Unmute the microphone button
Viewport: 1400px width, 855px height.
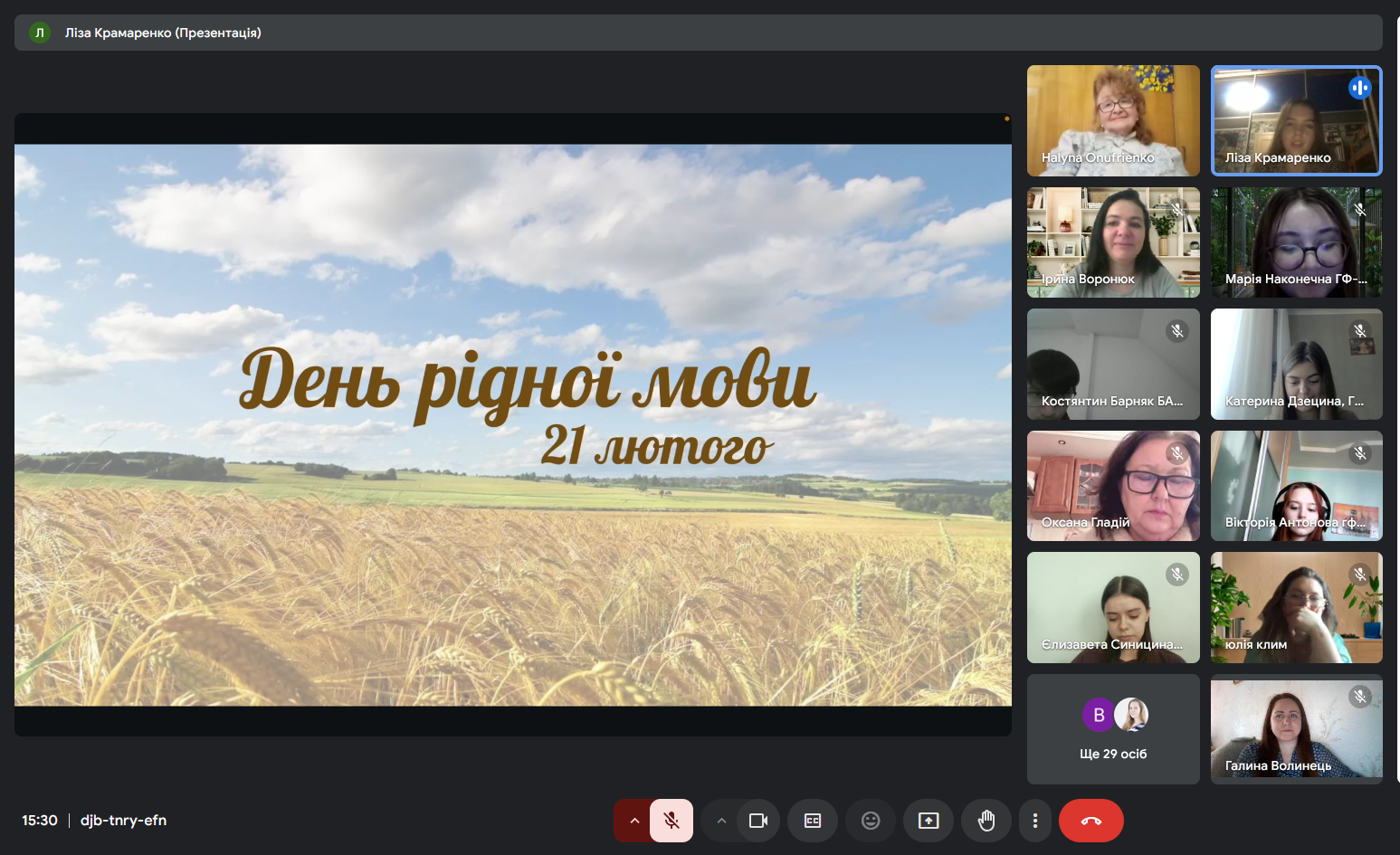tap(671, 821)
